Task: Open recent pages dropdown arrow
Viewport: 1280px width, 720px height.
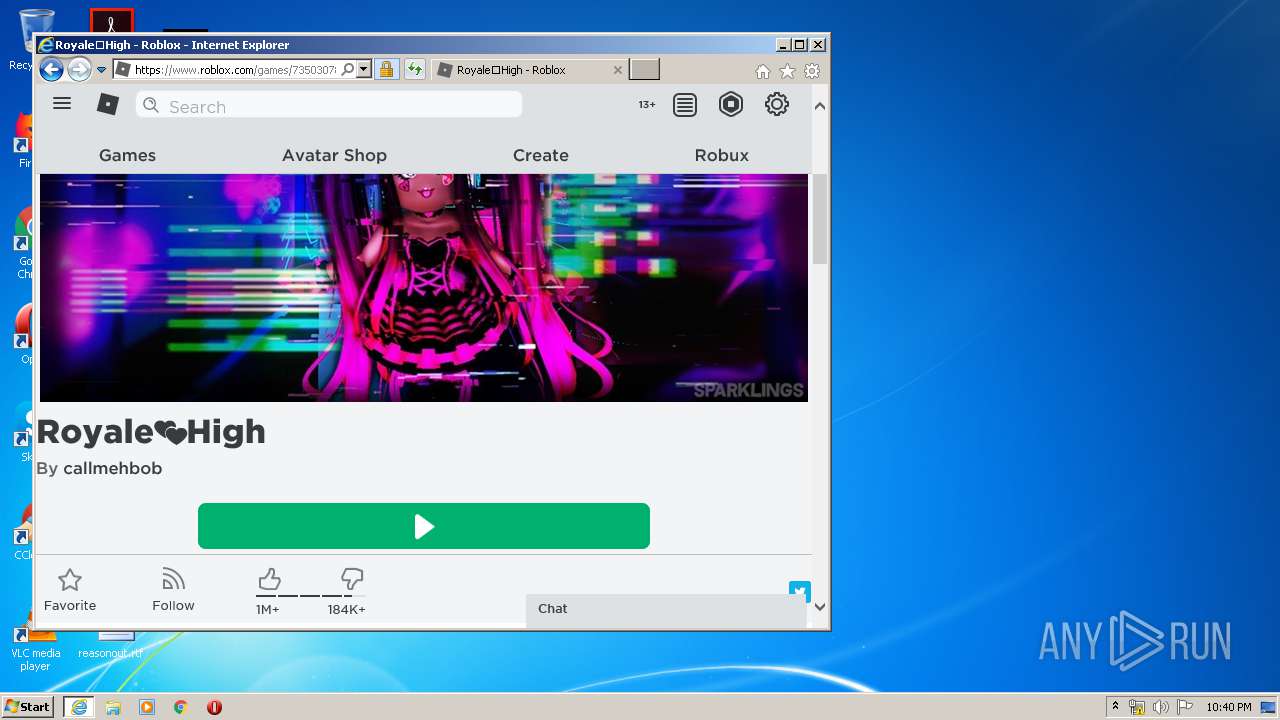Action: click(x=101, y=70)
